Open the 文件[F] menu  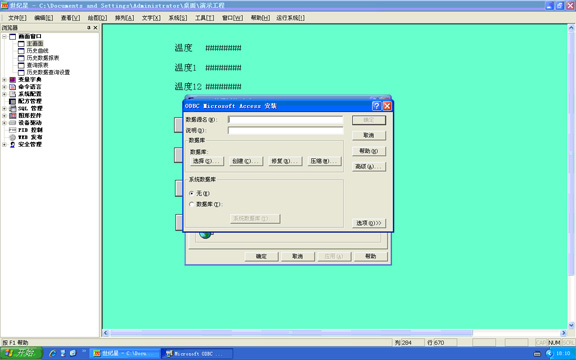tap(17, 18)
